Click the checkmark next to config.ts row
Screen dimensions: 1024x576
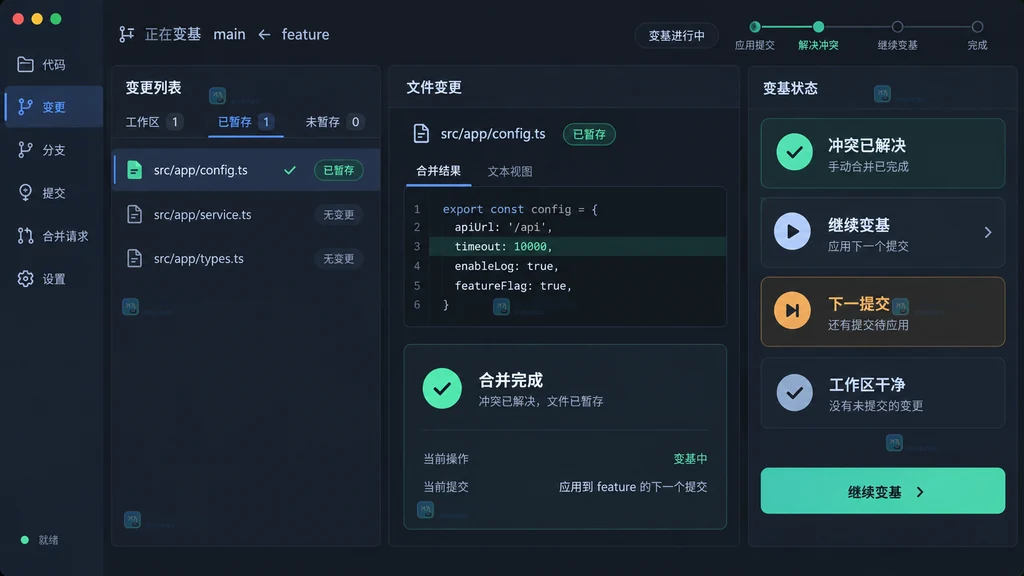coord(290,170)
